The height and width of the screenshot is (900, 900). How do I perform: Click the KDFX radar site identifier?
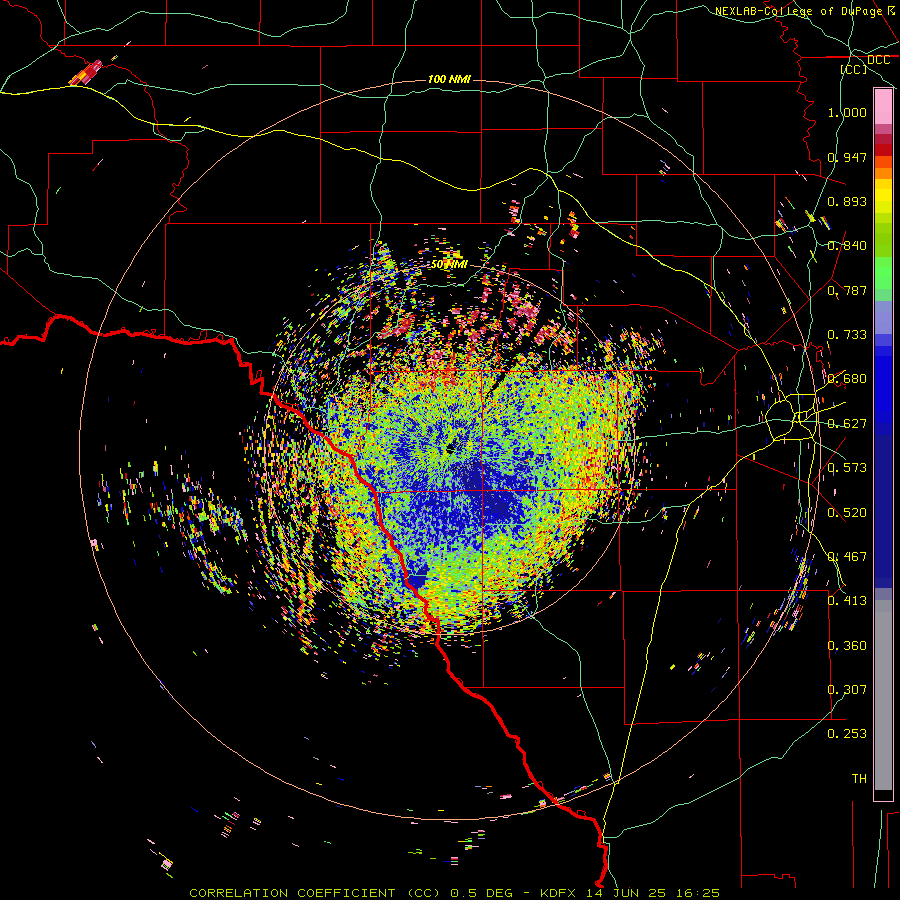tap(560, 893)
